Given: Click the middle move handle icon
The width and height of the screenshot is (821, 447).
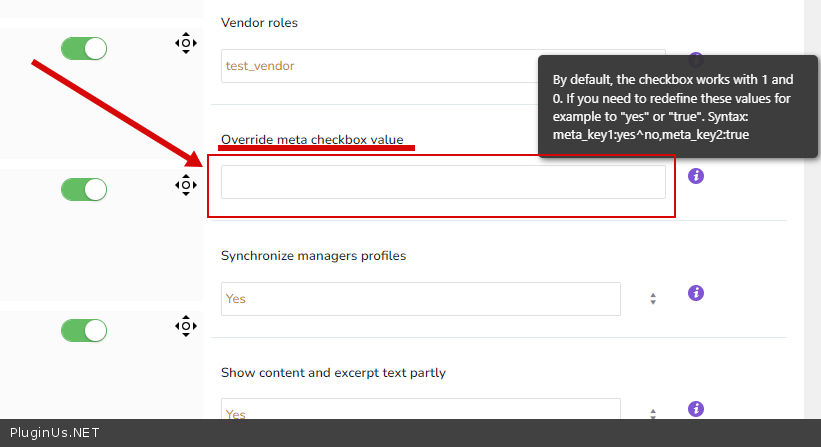Looking at the screenshot, I should (185, 184).
